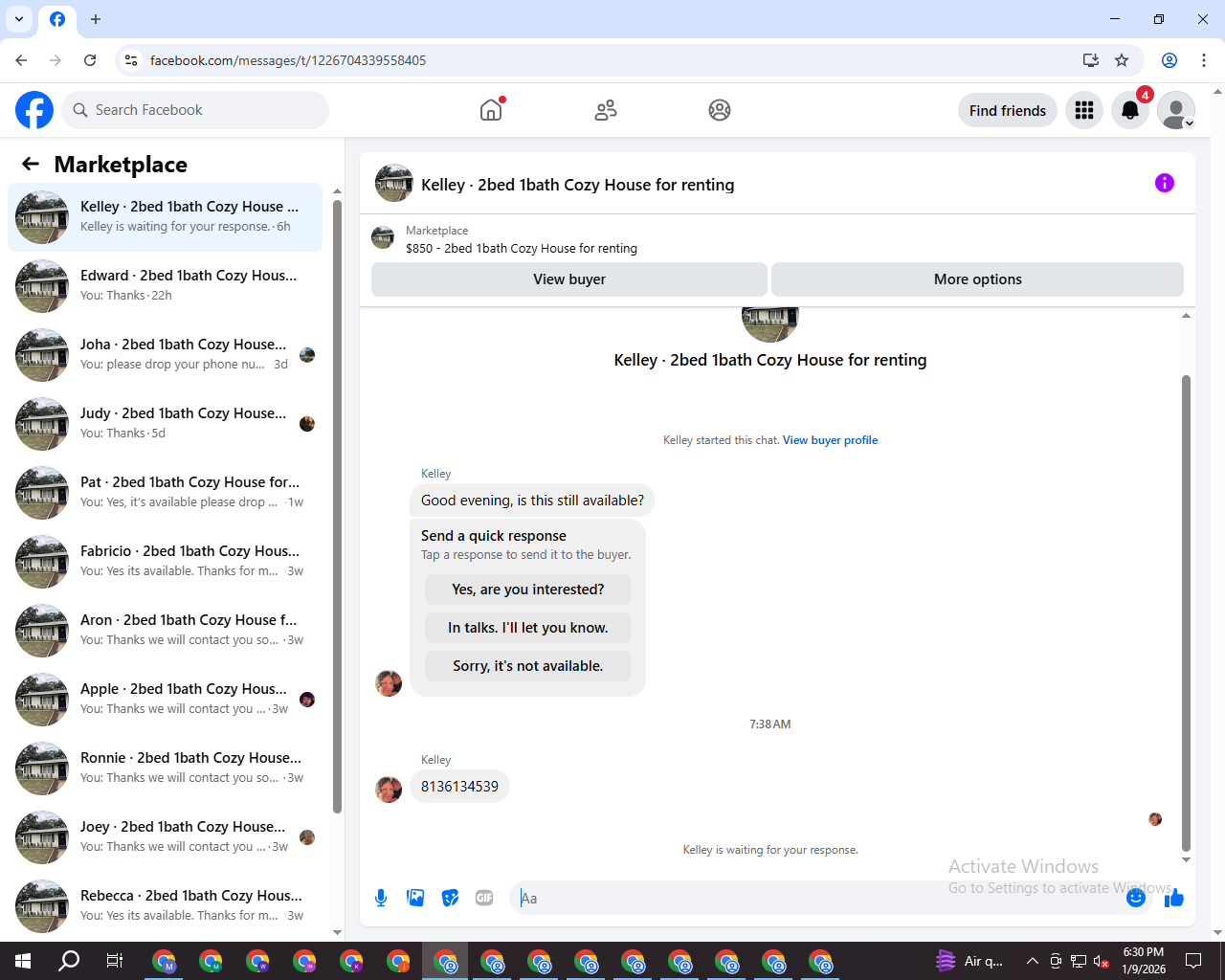The height and width of the screenshot is (980, 1225).
Task: Open the Air quality taskbar widget
Action: point(969,961)
